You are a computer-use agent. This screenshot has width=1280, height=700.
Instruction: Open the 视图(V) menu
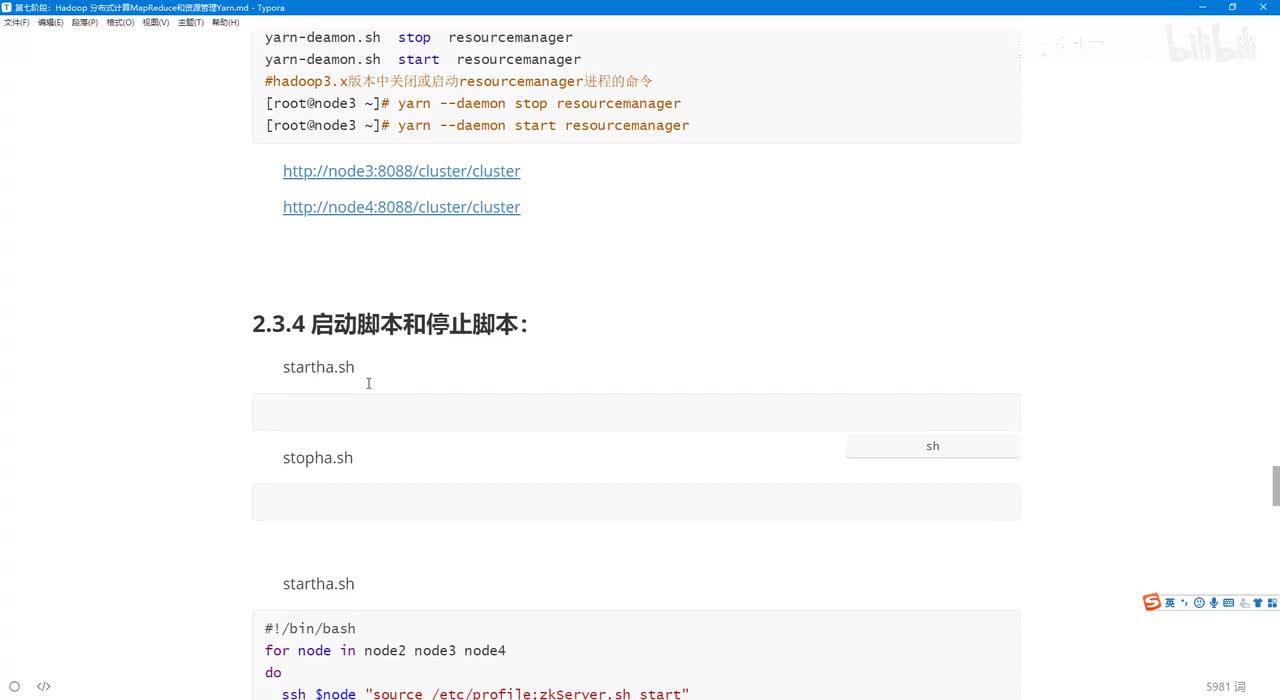(x=155, y=22)
